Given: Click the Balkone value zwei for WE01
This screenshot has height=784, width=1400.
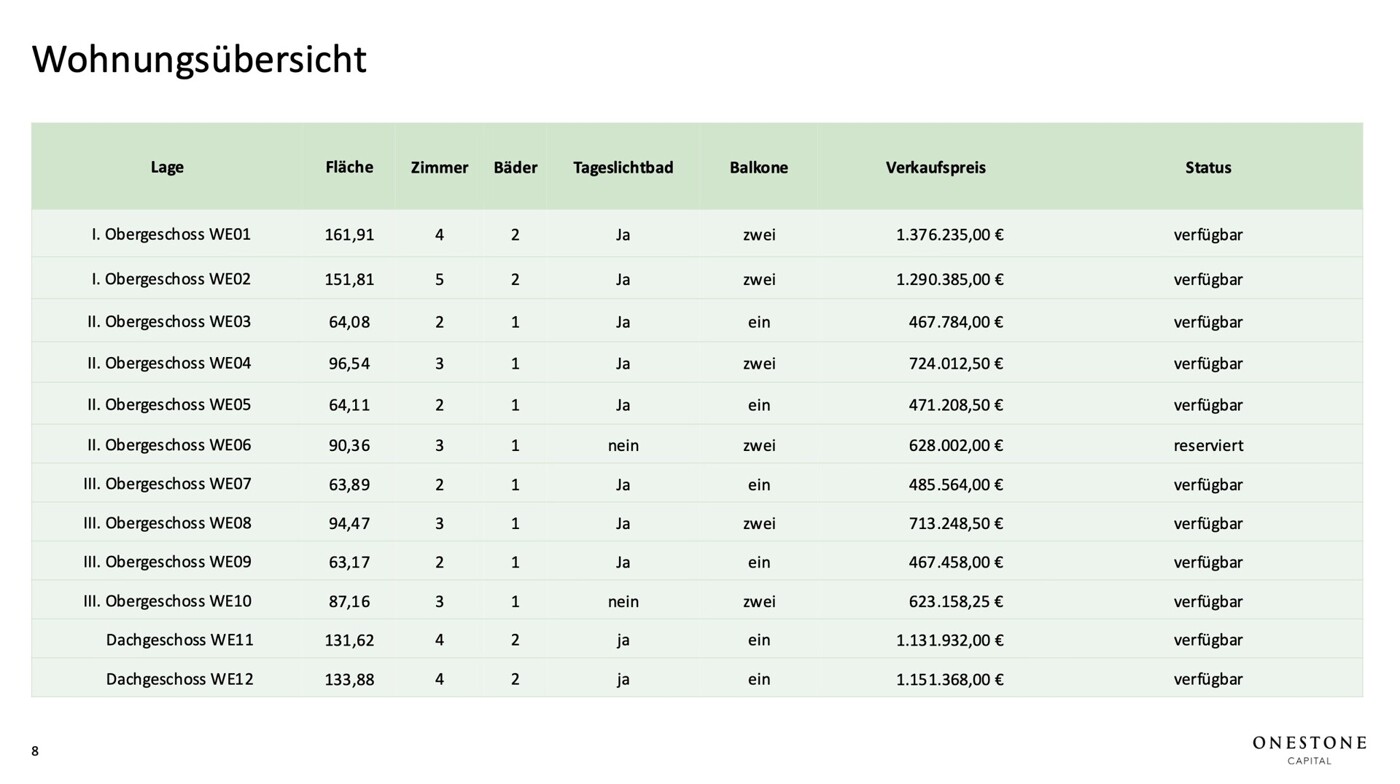Looking at the screenshot, I should [x=759, y=235].
